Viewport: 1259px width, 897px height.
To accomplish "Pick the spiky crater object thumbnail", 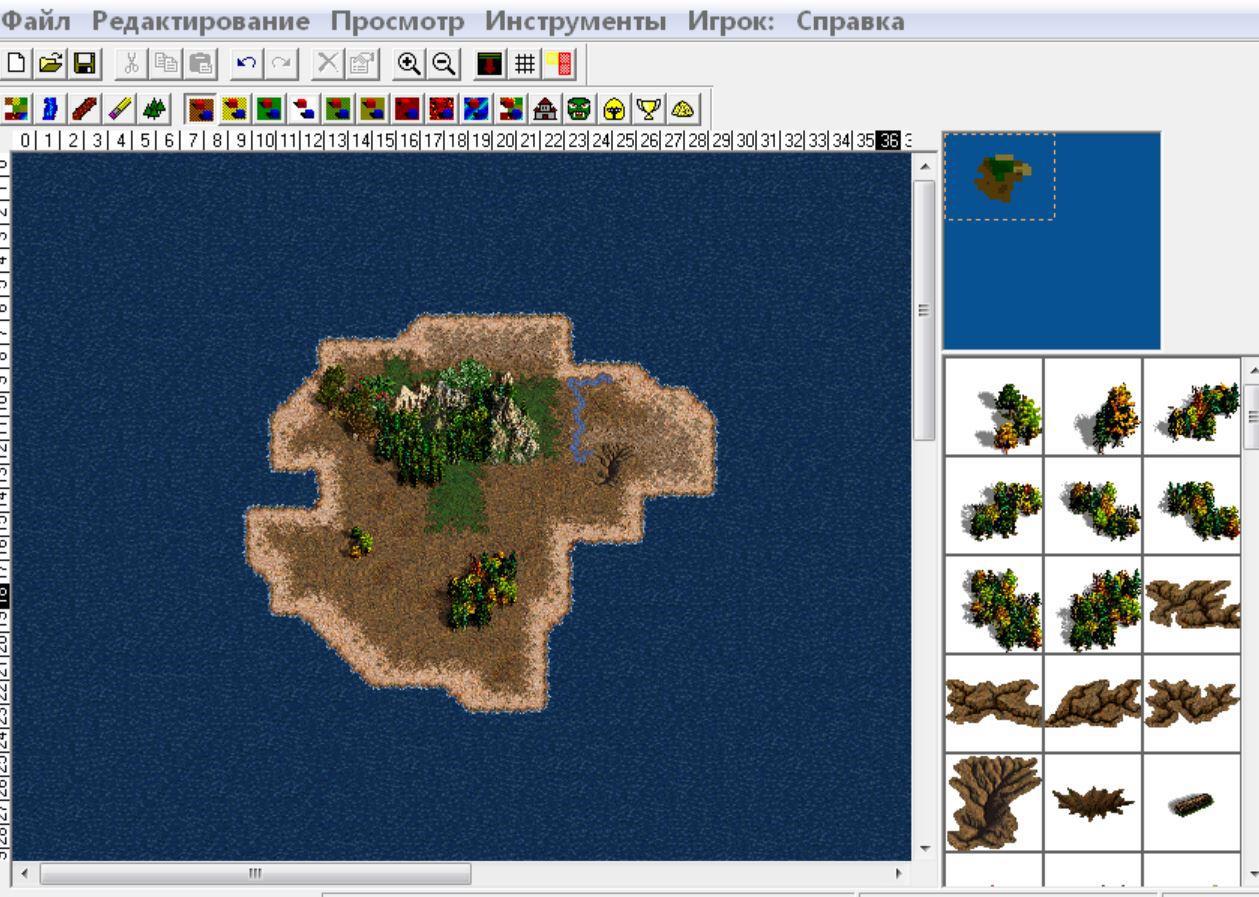I will tap(1092, 802).
